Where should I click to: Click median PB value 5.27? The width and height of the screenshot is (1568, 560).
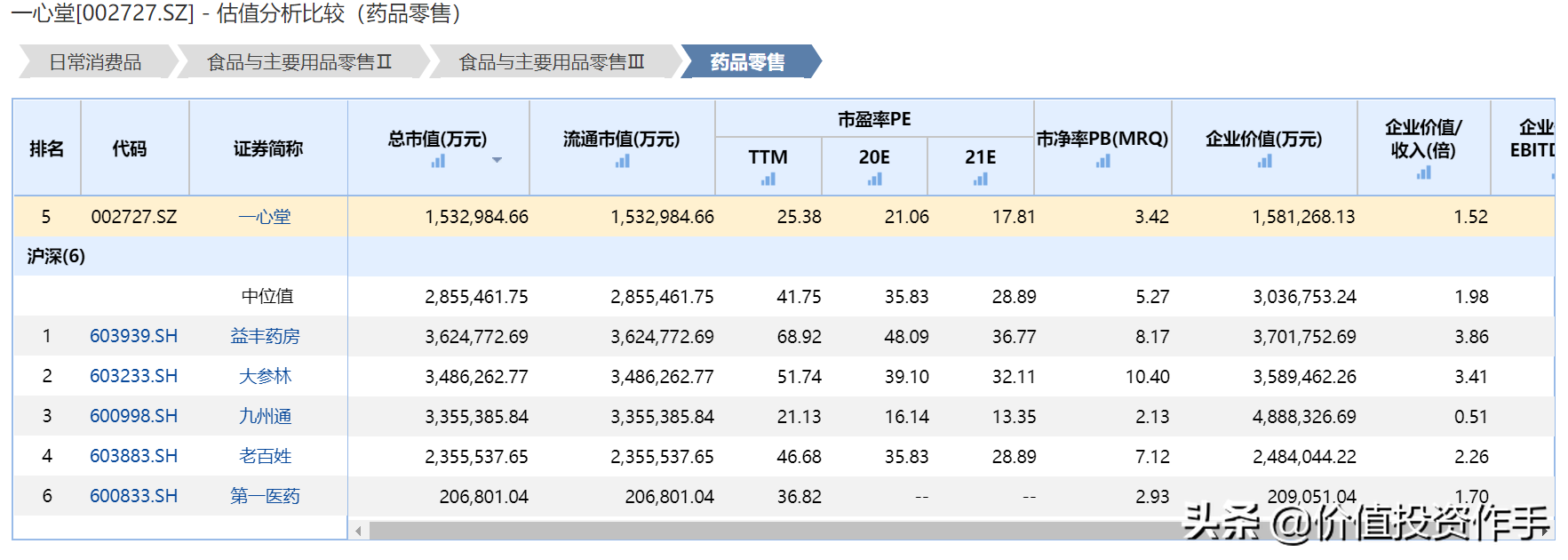(1152, 297)
